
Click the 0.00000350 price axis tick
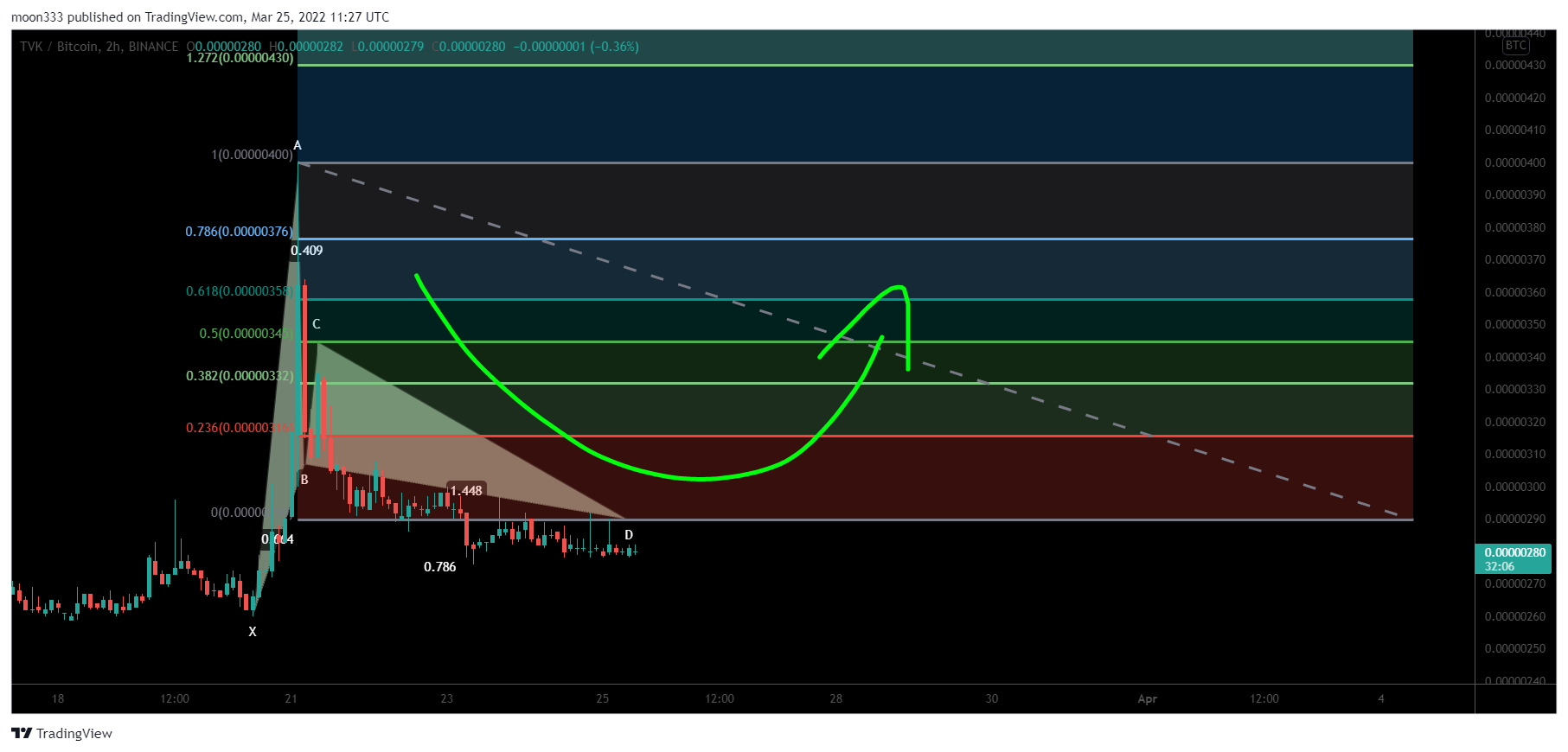[x=1515, y=325]
